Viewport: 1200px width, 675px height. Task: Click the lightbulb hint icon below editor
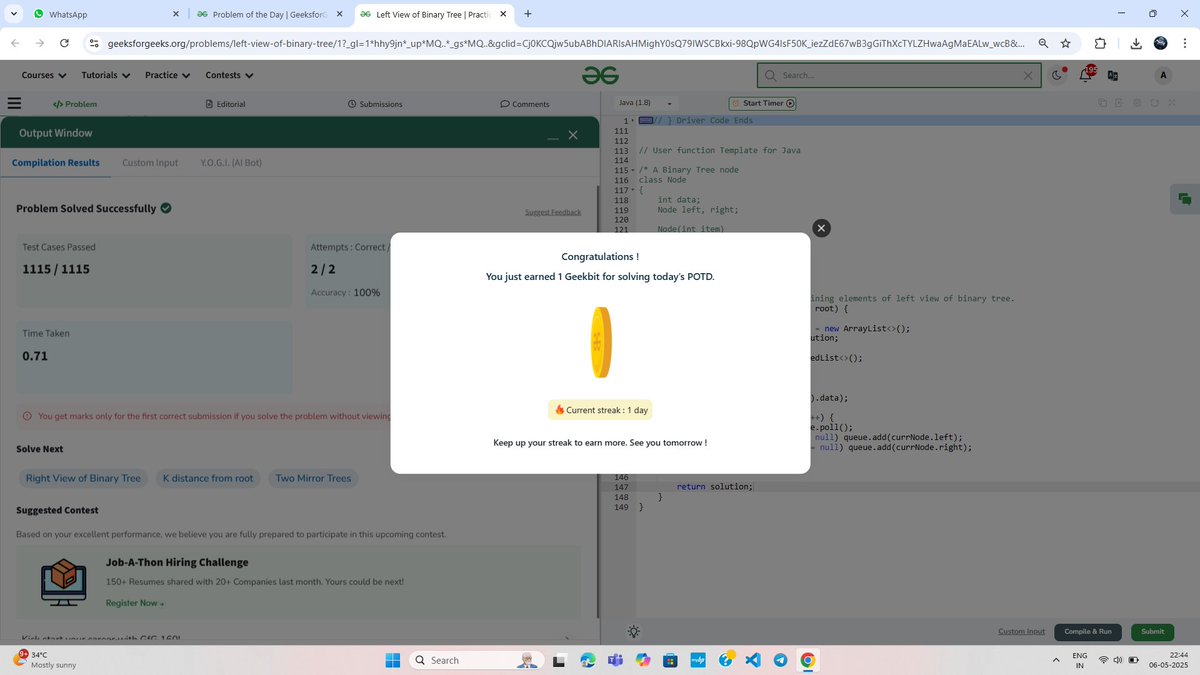coord(634,632)
